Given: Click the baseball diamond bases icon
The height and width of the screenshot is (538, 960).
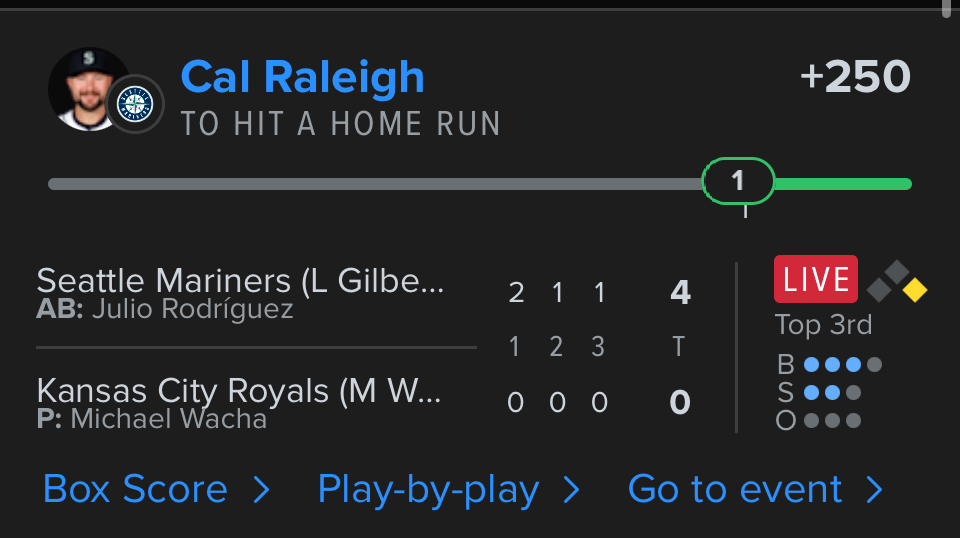Looking at the screenshot, I should point(896,282).
